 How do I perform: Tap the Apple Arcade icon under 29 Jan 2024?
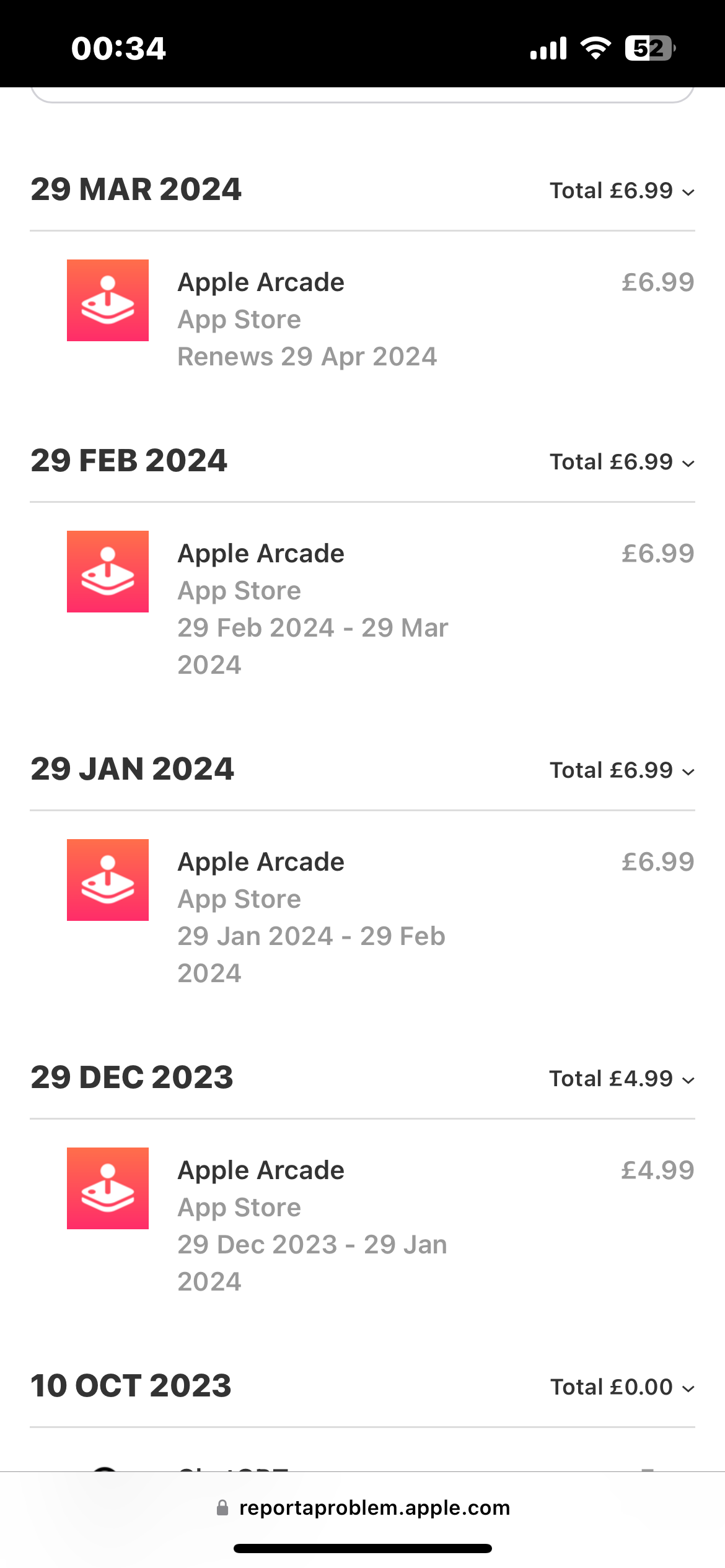pos(108,880)
